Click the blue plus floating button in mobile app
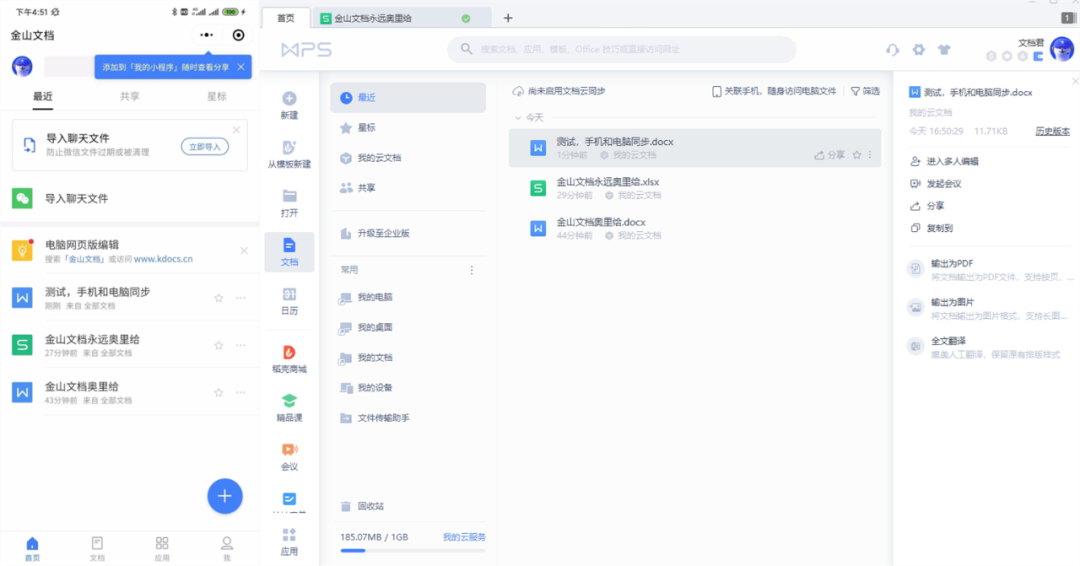This screenshot has height=566, width=1080. click(x=225, y=496)
